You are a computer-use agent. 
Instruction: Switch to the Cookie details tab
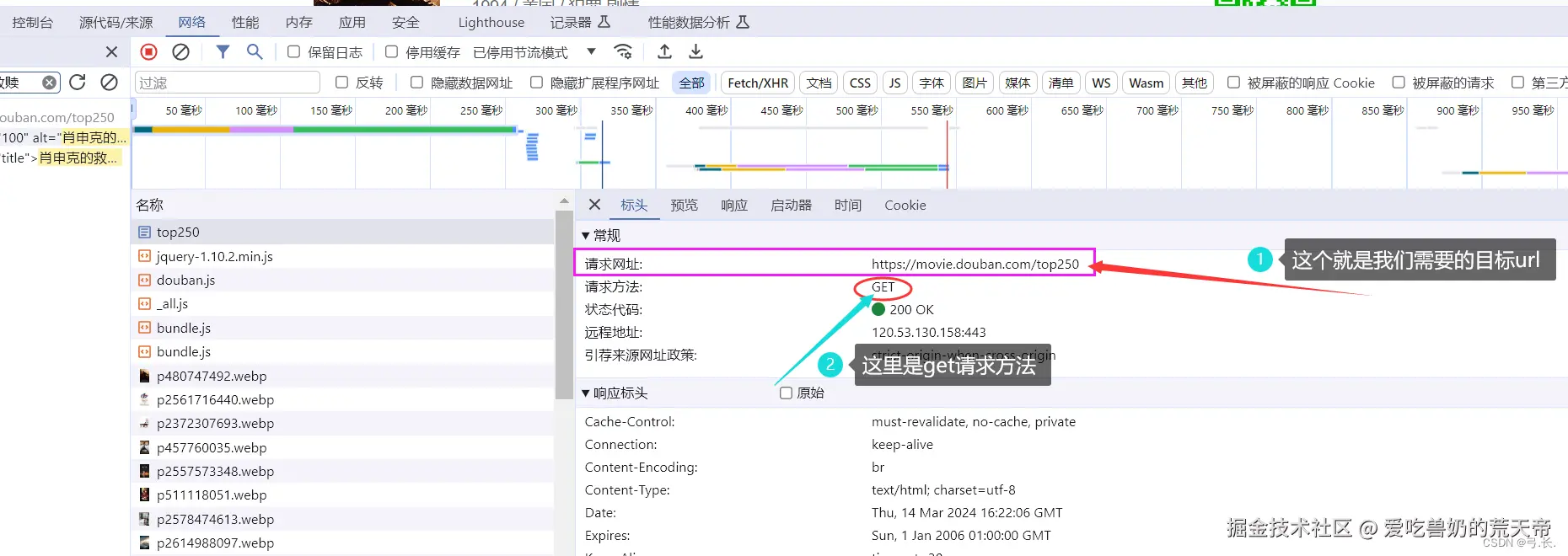tap(905, 205)
